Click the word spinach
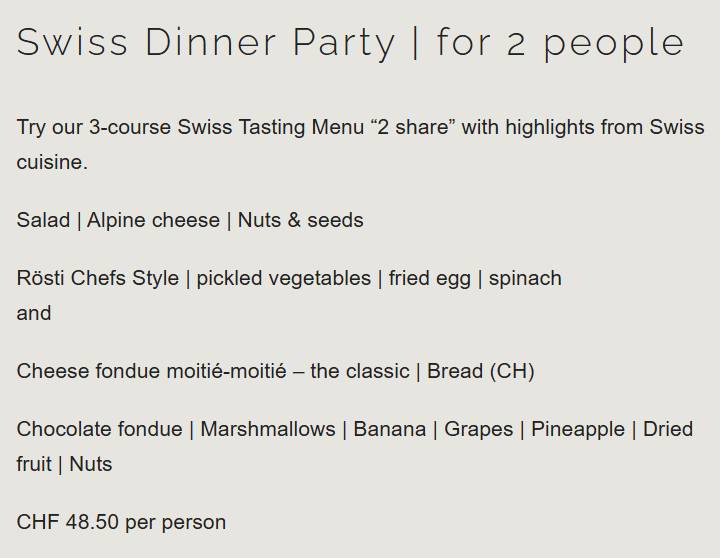Screen dimensions: 720x558 pyautogui.click(x=525, y=278)
